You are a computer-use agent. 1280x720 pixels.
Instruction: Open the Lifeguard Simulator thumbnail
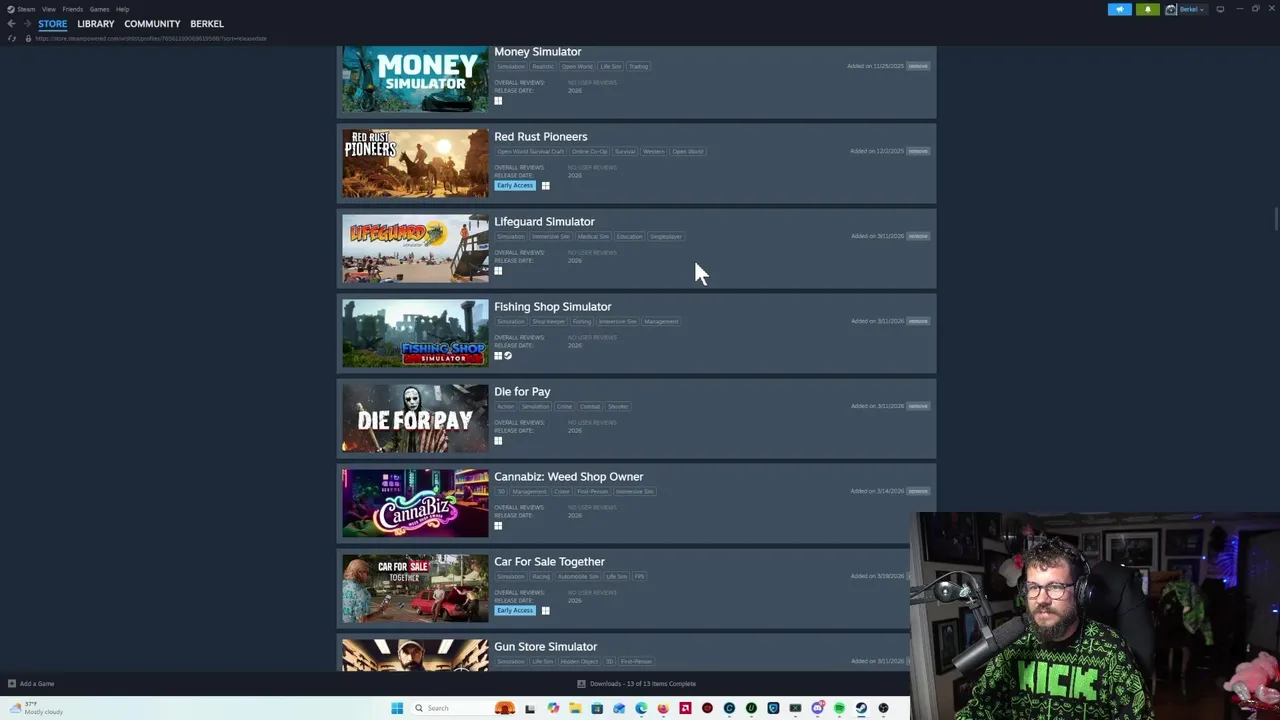click(415, 248)
